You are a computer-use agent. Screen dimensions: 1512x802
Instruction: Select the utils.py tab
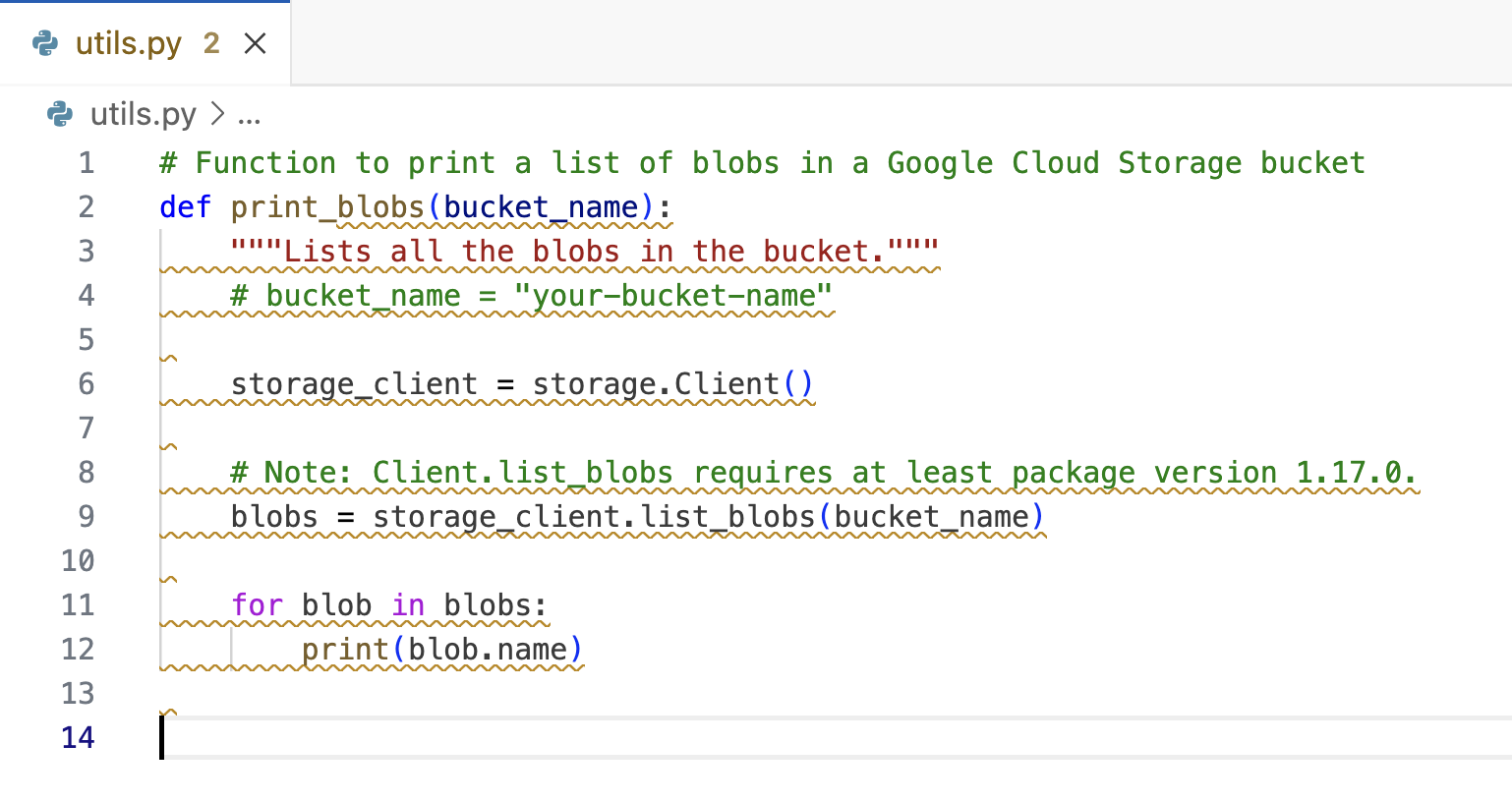click(x=128, y=43)
